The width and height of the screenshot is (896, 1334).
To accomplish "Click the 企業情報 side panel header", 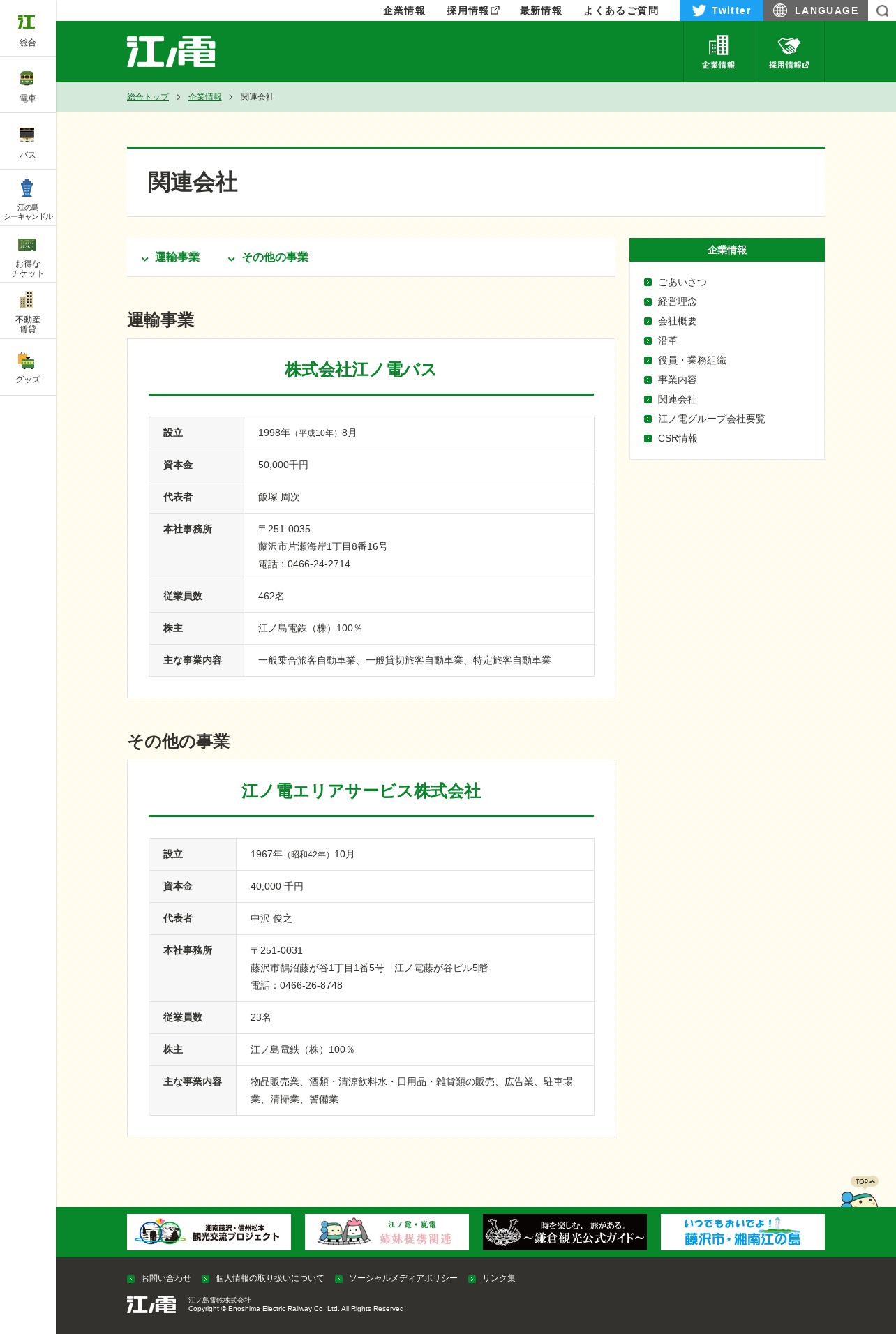I will point(727,250).
